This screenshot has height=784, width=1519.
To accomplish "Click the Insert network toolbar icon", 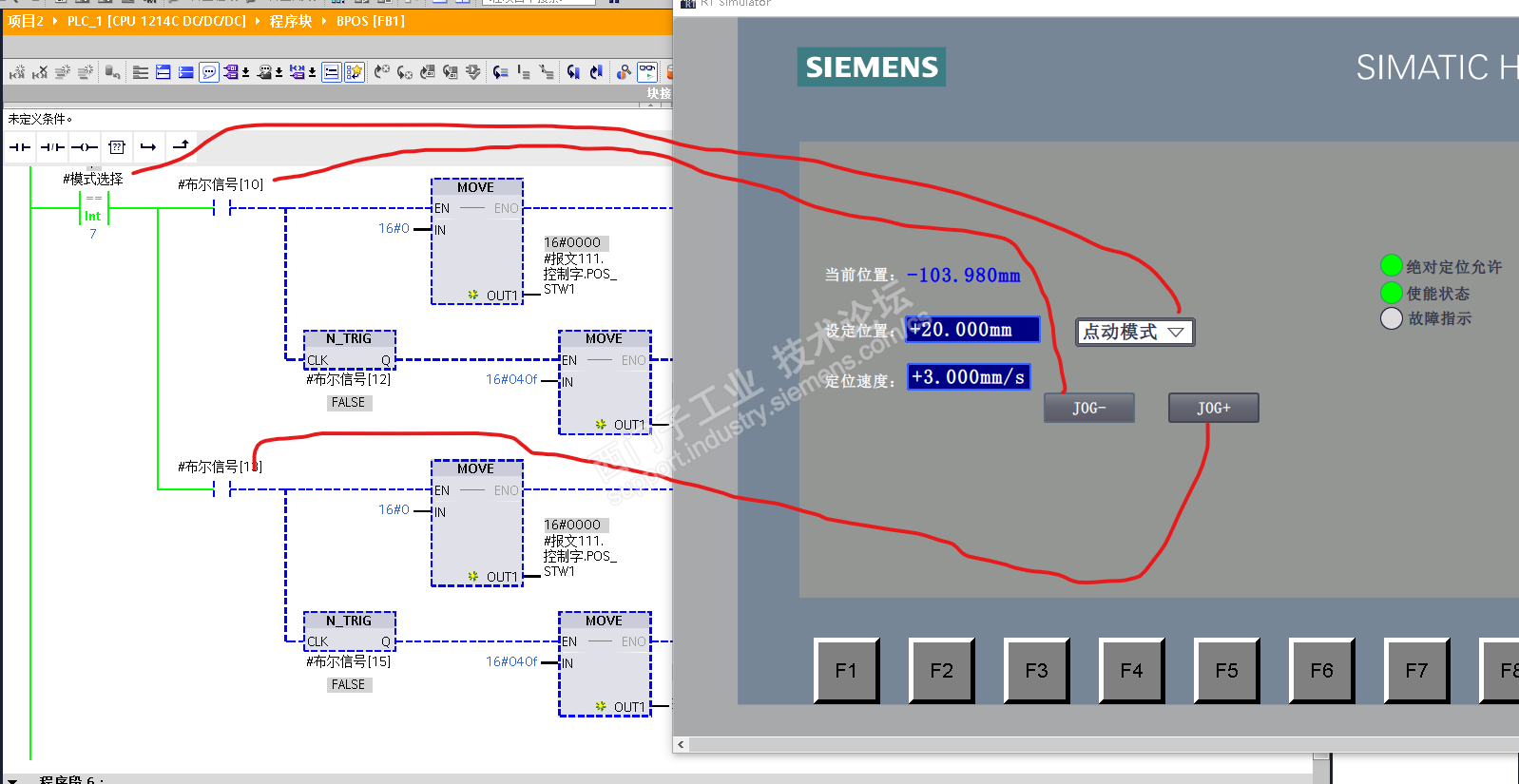I will point(17,72).
